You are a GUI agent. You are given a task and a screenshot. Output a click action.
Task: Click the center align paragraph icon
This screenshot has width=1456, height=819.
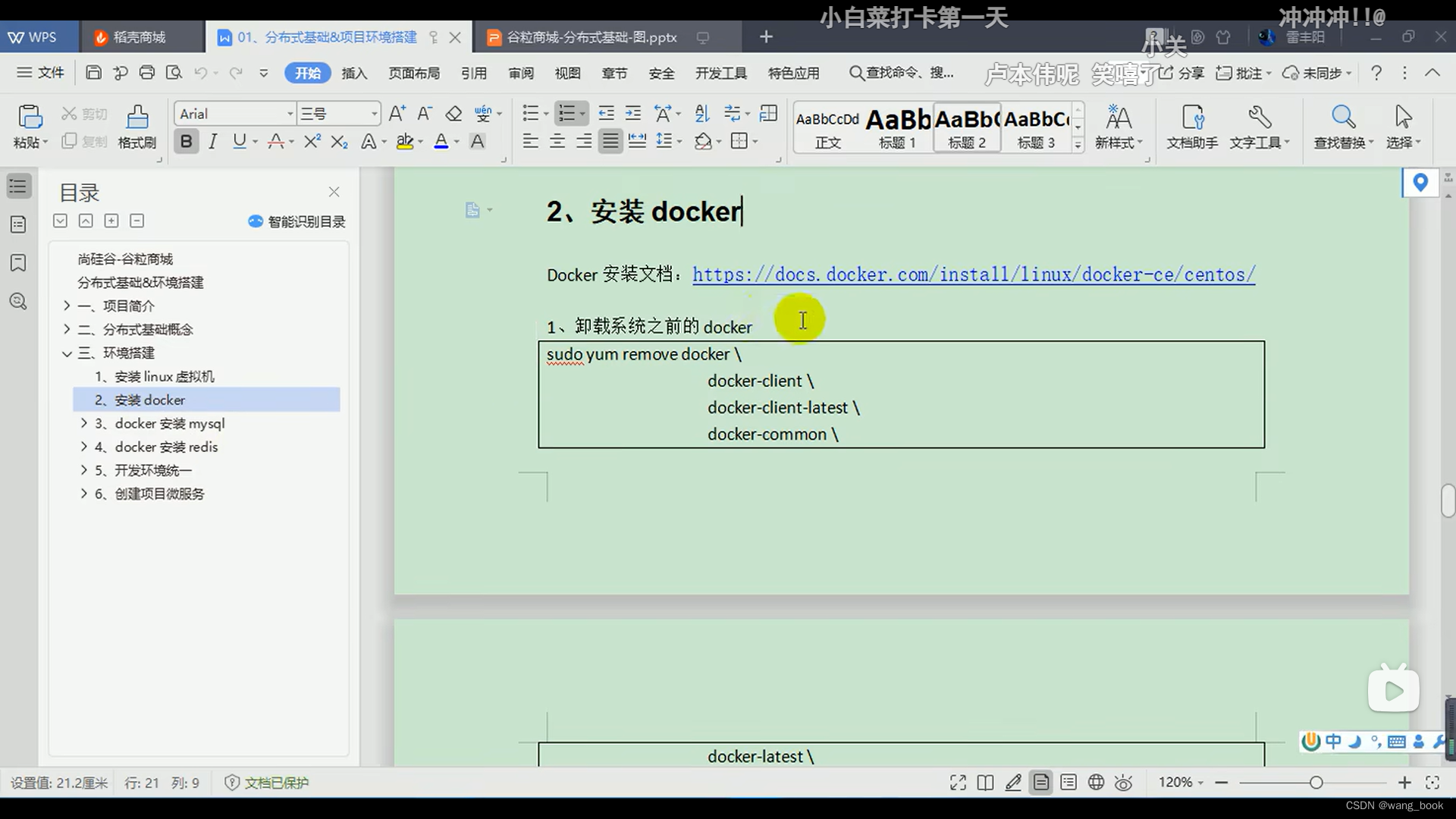click(x=557, y=142)
